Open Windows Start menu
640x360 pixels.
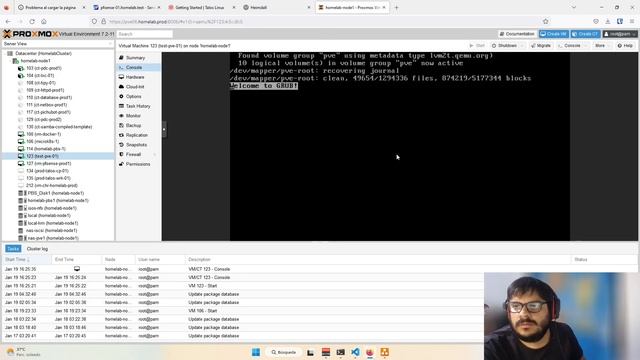pos(256,352)
